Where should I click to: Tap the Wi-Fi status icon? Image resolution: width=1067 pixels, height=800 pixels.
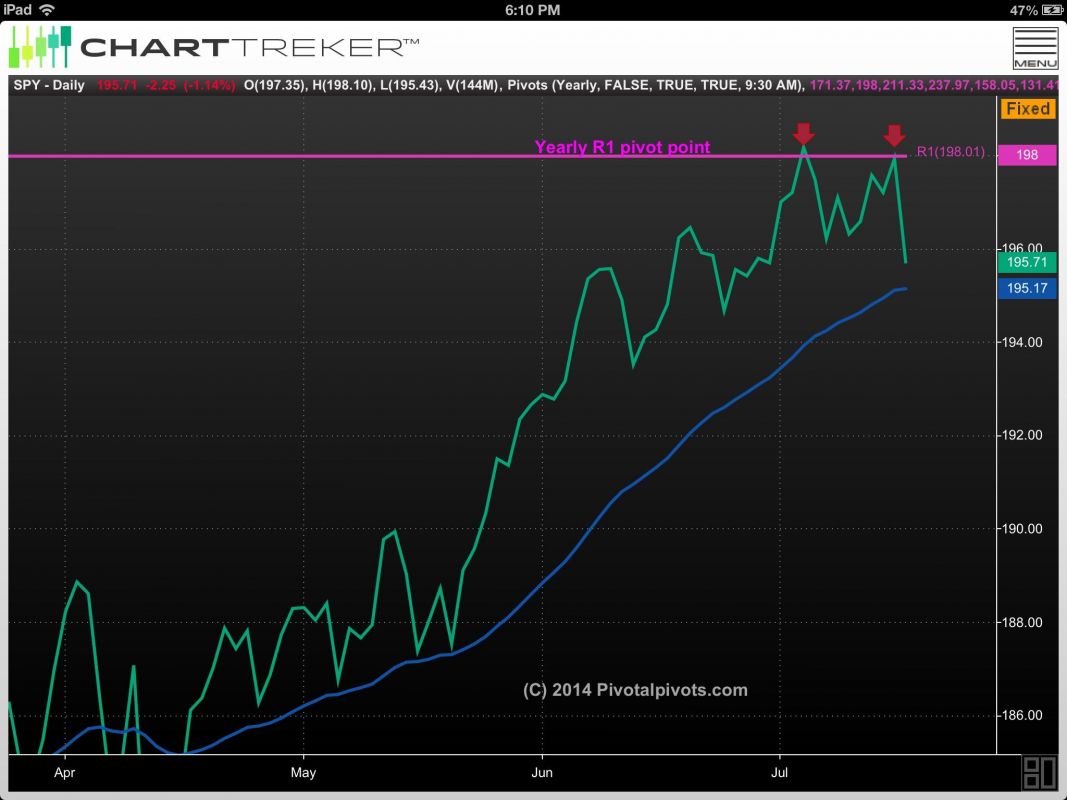point(47,9)
